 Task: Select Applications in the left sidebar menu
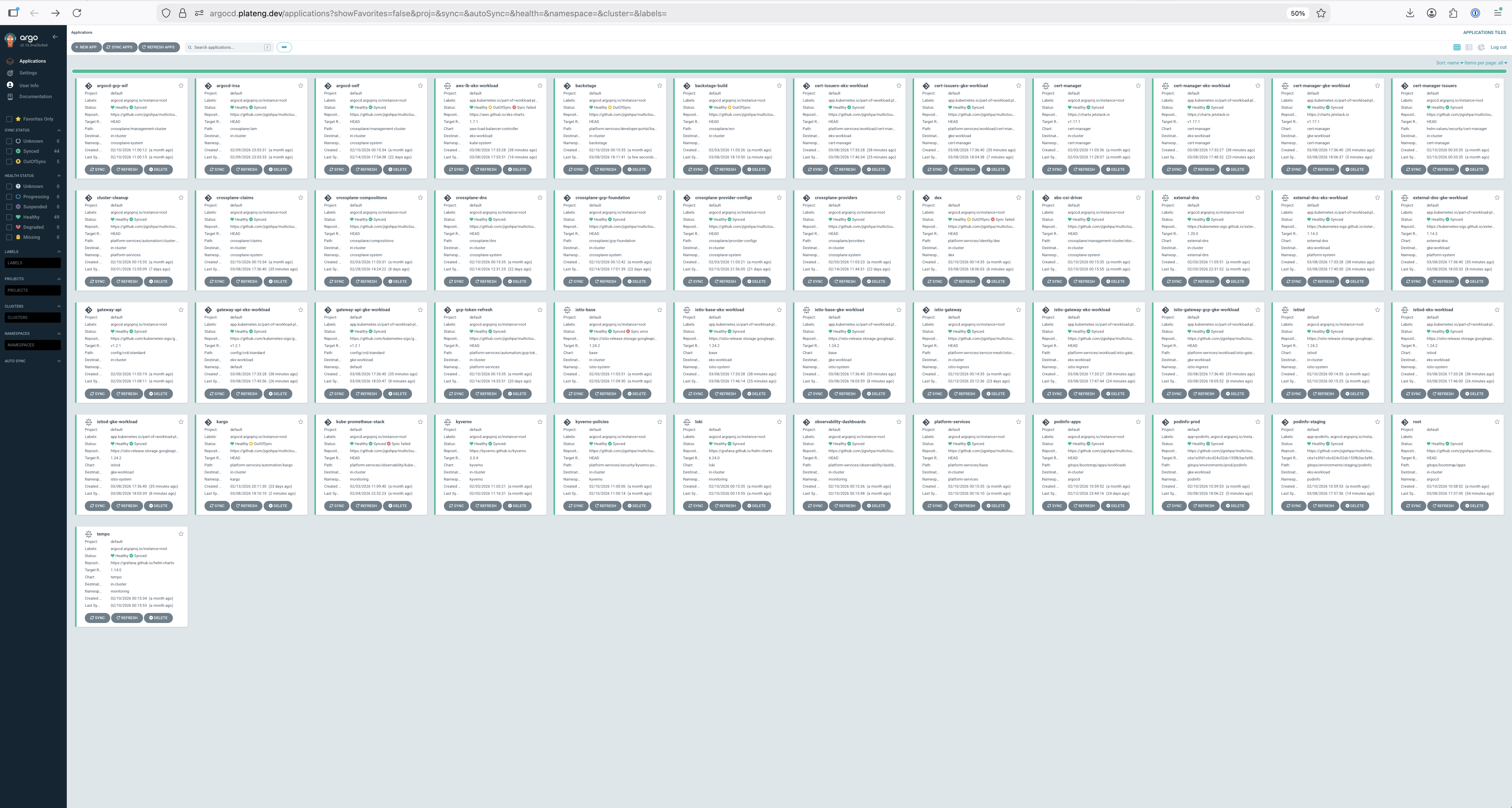point(32,61)
